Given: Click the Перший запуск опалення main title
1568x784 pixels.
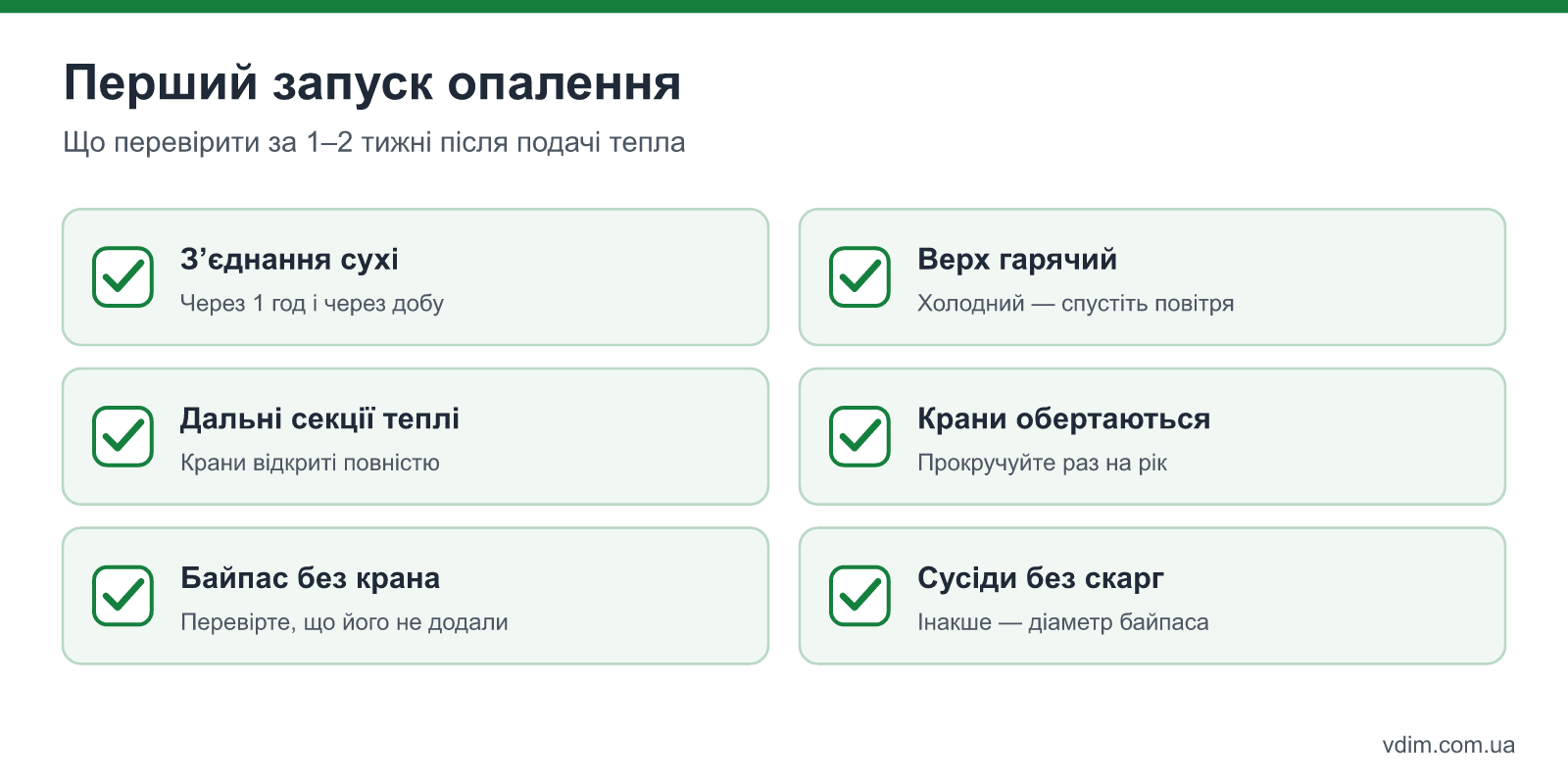Looking at the screenshot, I should [x=372, y=83].
